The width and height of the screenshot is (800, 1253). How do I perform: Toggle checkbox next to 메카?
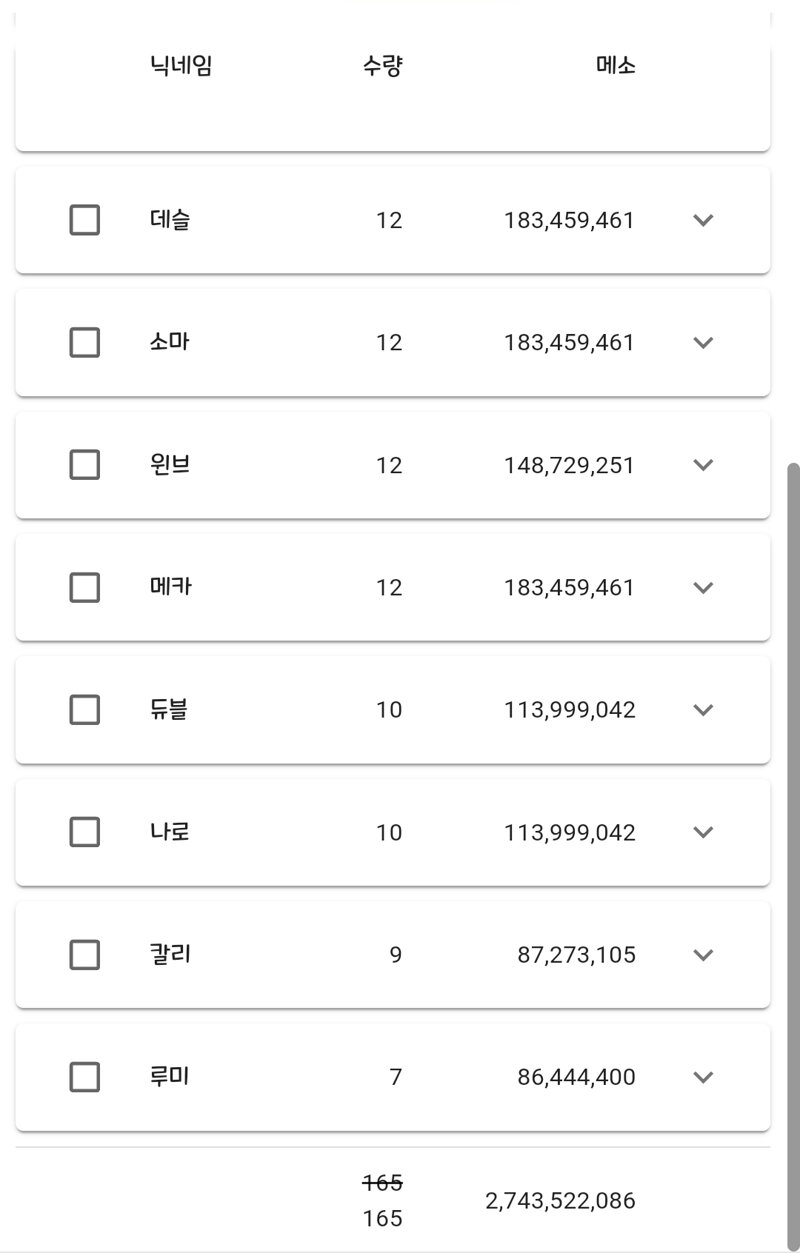click(85, 587)
